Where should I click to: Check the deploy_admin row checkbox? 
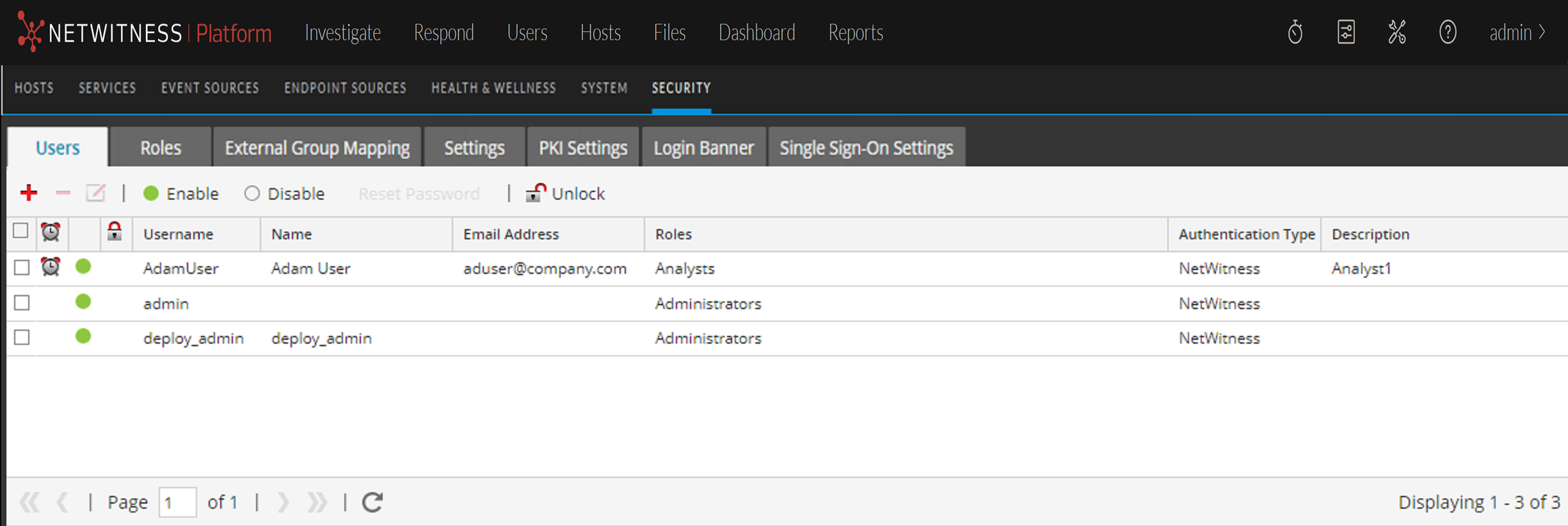pos(22,337)
